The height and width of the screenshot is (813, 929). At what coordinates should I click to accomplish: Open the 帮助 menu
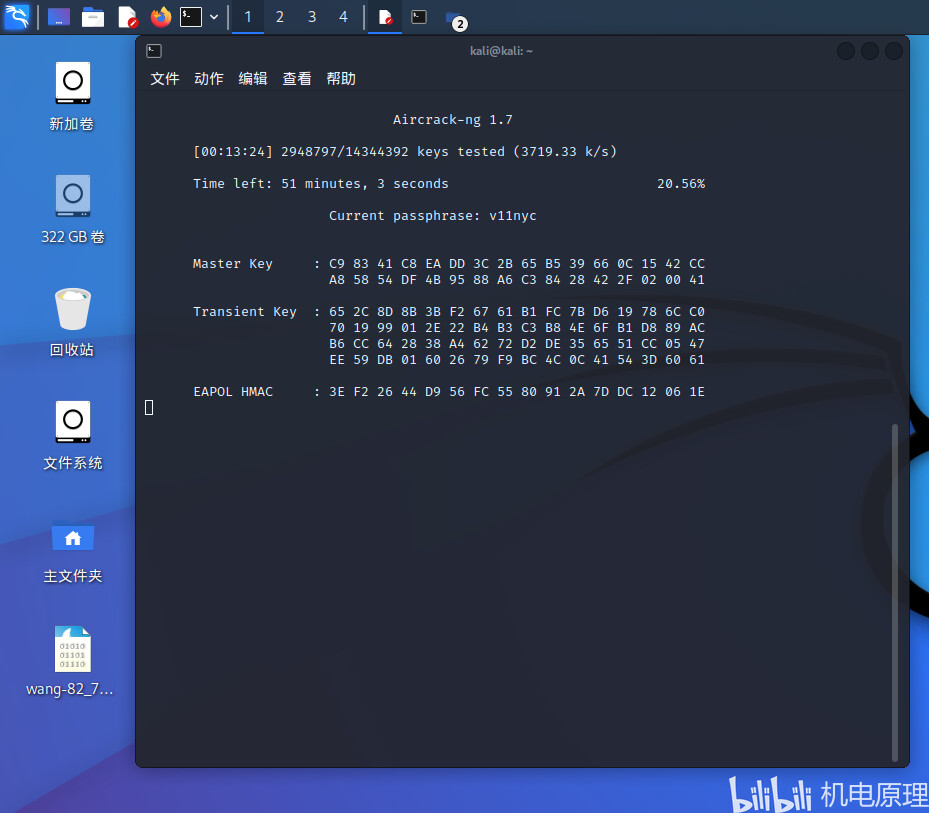341,79
